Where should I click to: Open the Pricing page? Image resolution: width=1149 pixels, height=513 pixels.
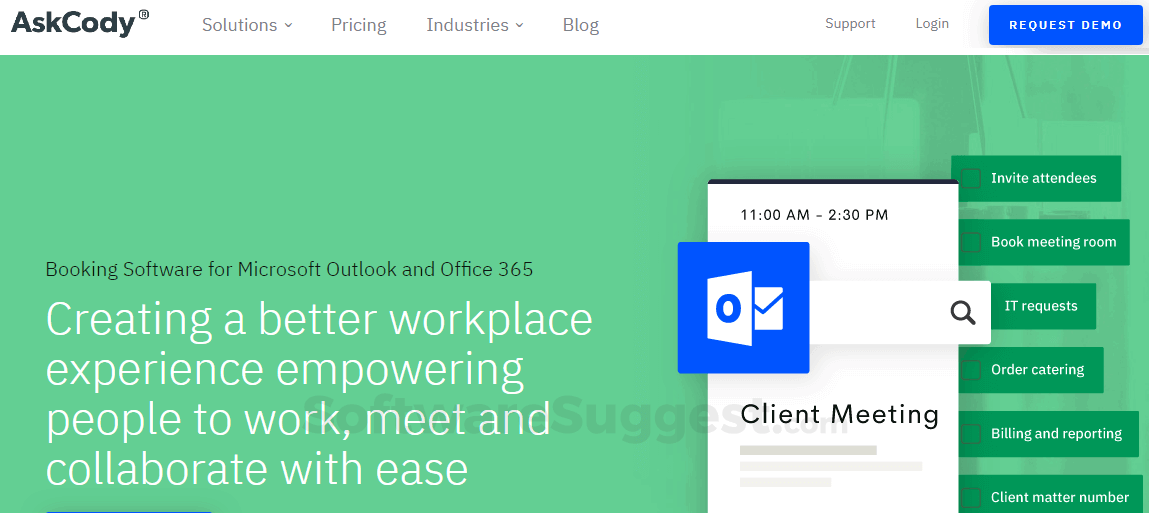(x=359, y=25)
